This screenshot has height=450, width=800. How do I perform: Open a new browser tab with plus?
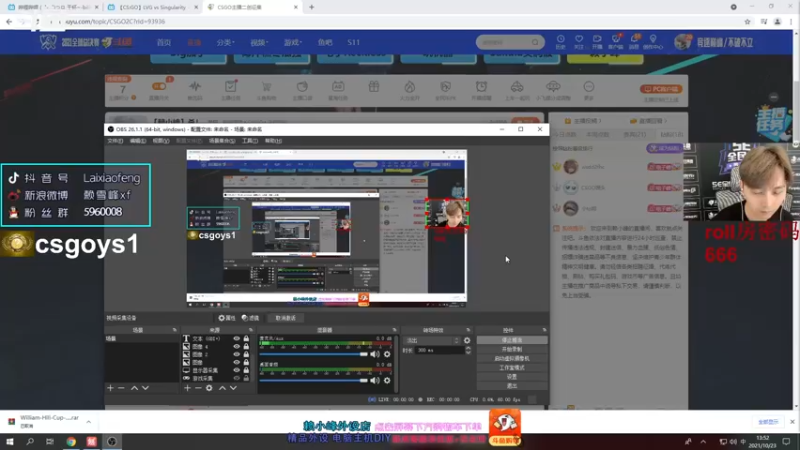coord(312,7)
